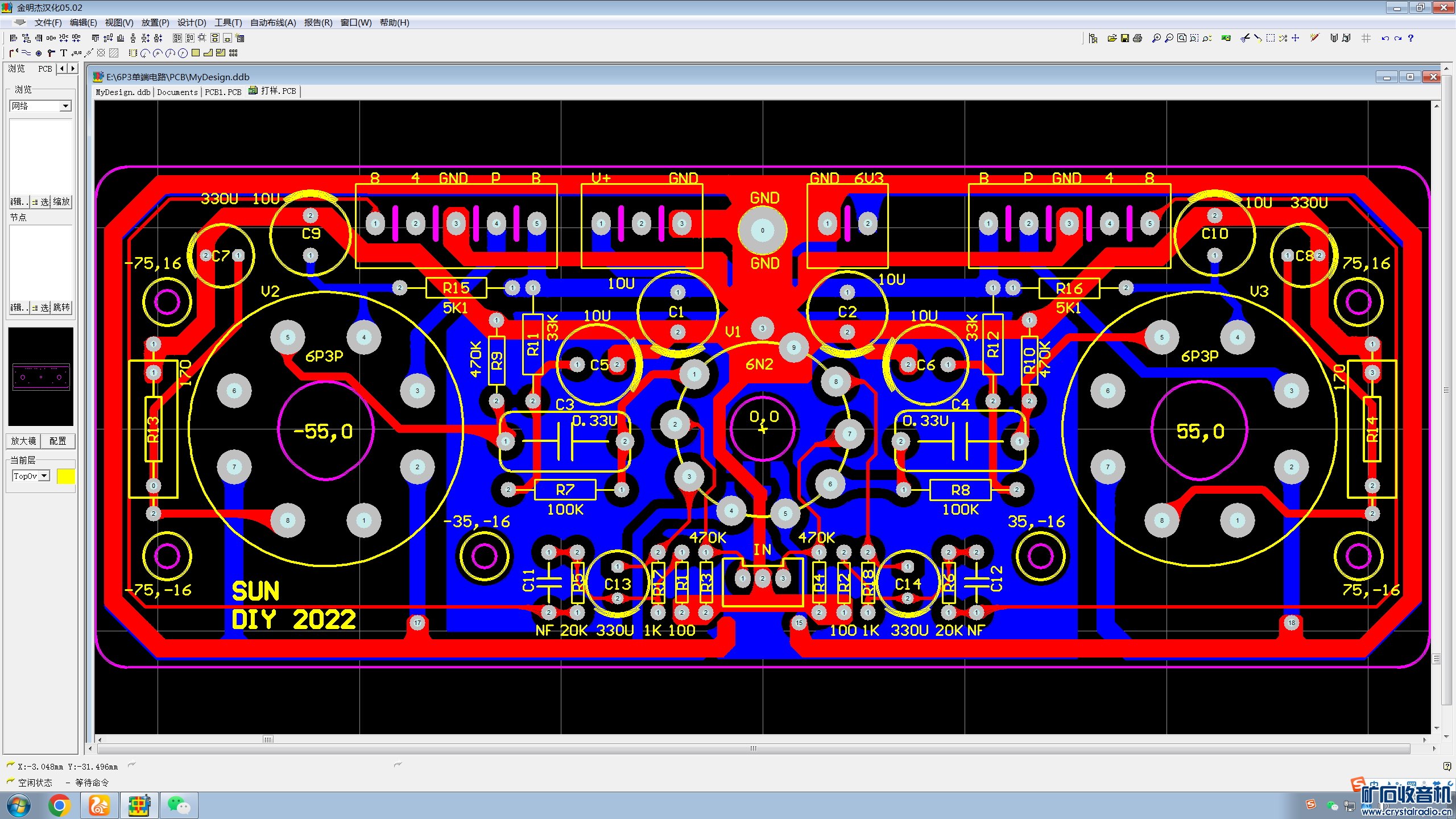Open the system dropdown arrow before 文件

pyautogui.click(x=20, y=23)
